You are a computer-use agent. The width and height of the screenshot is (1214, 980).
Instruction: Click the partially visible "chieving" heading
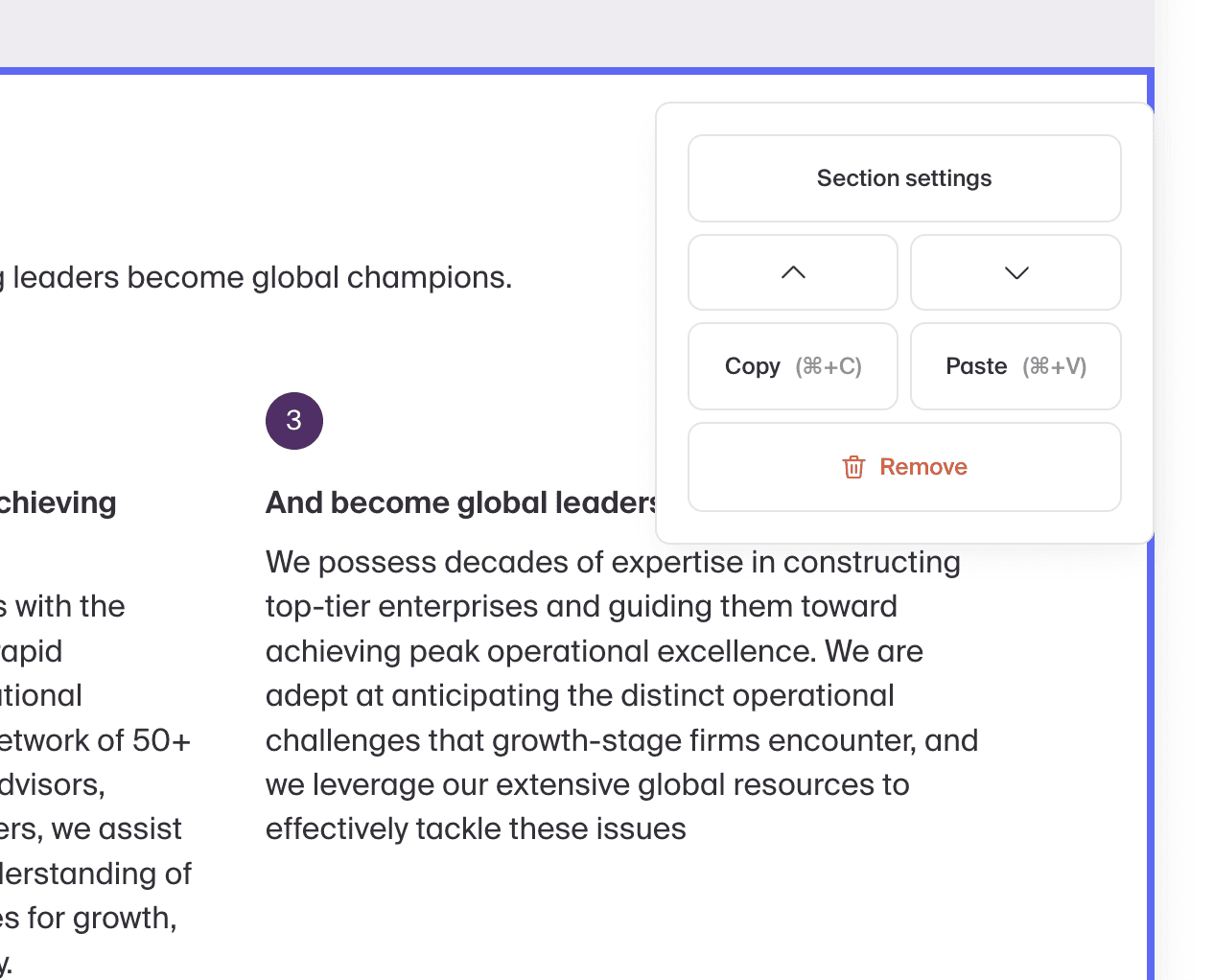(58, 502)
